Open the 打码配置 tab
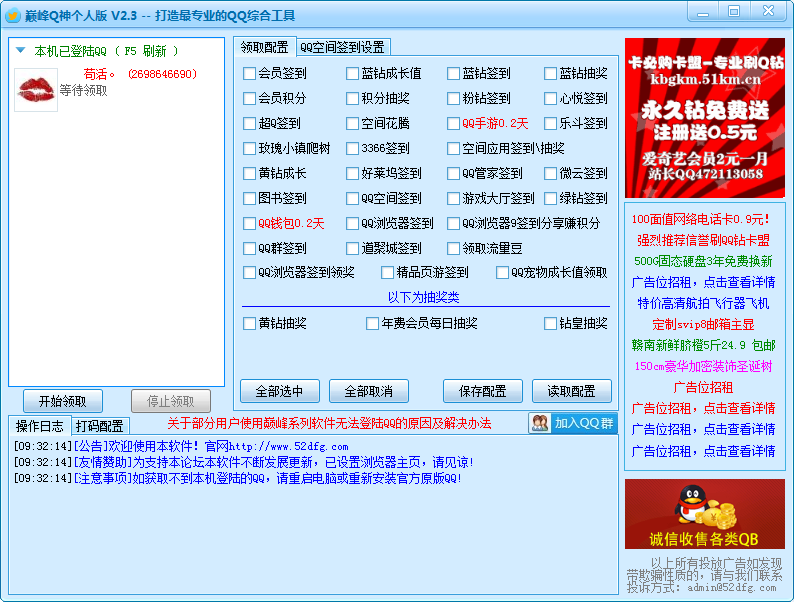Viewport: 794px width, 602px height. [100, 426]
